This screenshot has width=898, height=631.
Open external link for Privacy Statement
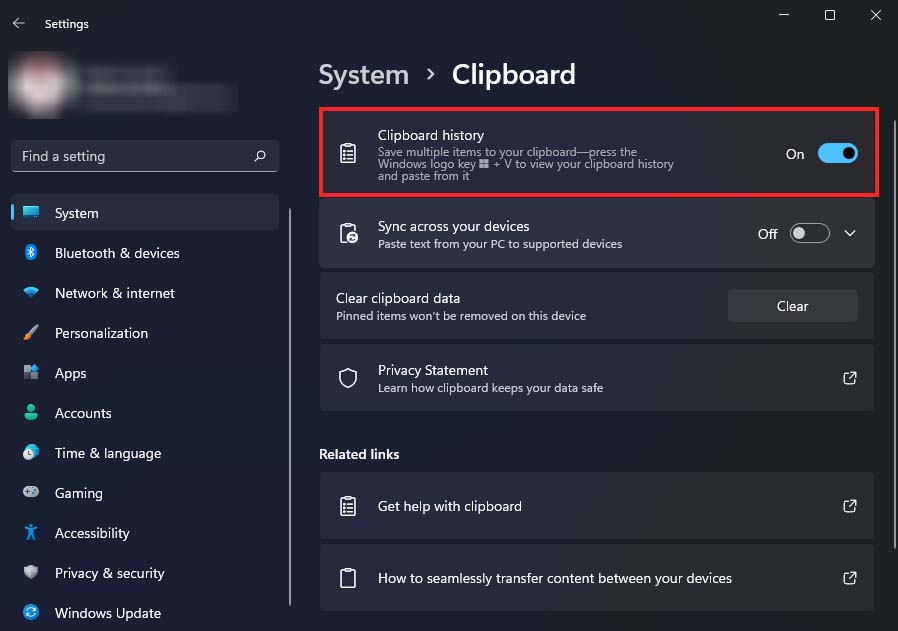(849, 378)
